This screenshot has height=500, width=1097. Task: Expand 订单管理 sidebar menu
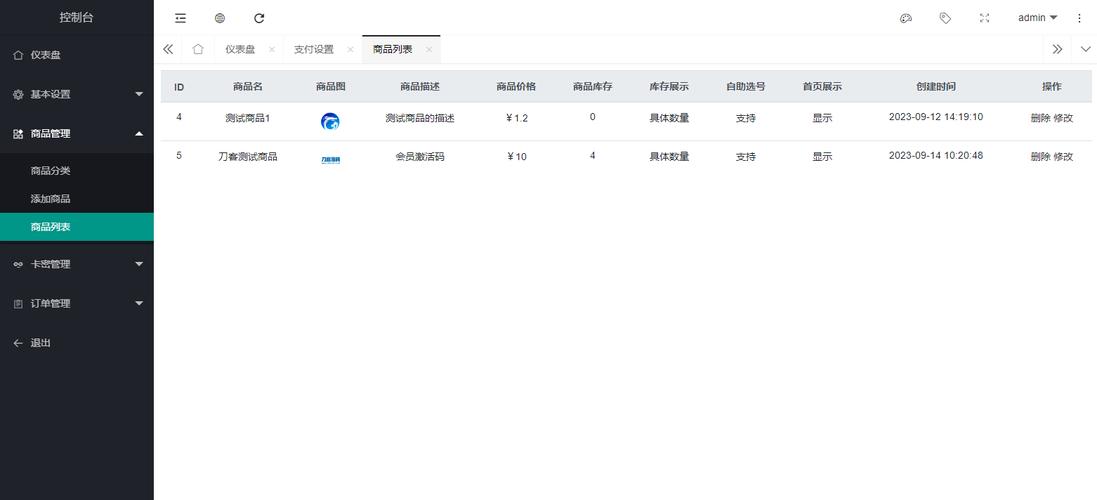(77, 303)
